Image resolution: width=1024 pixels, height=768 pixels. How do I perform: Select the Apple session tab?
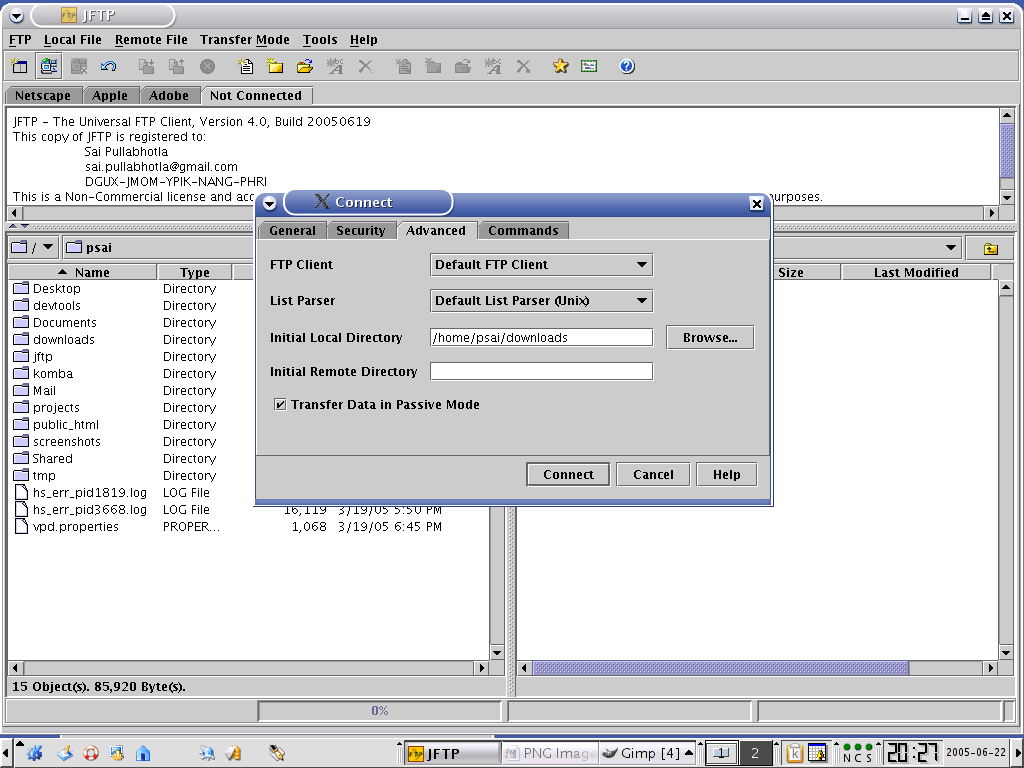tap(110, 95)
